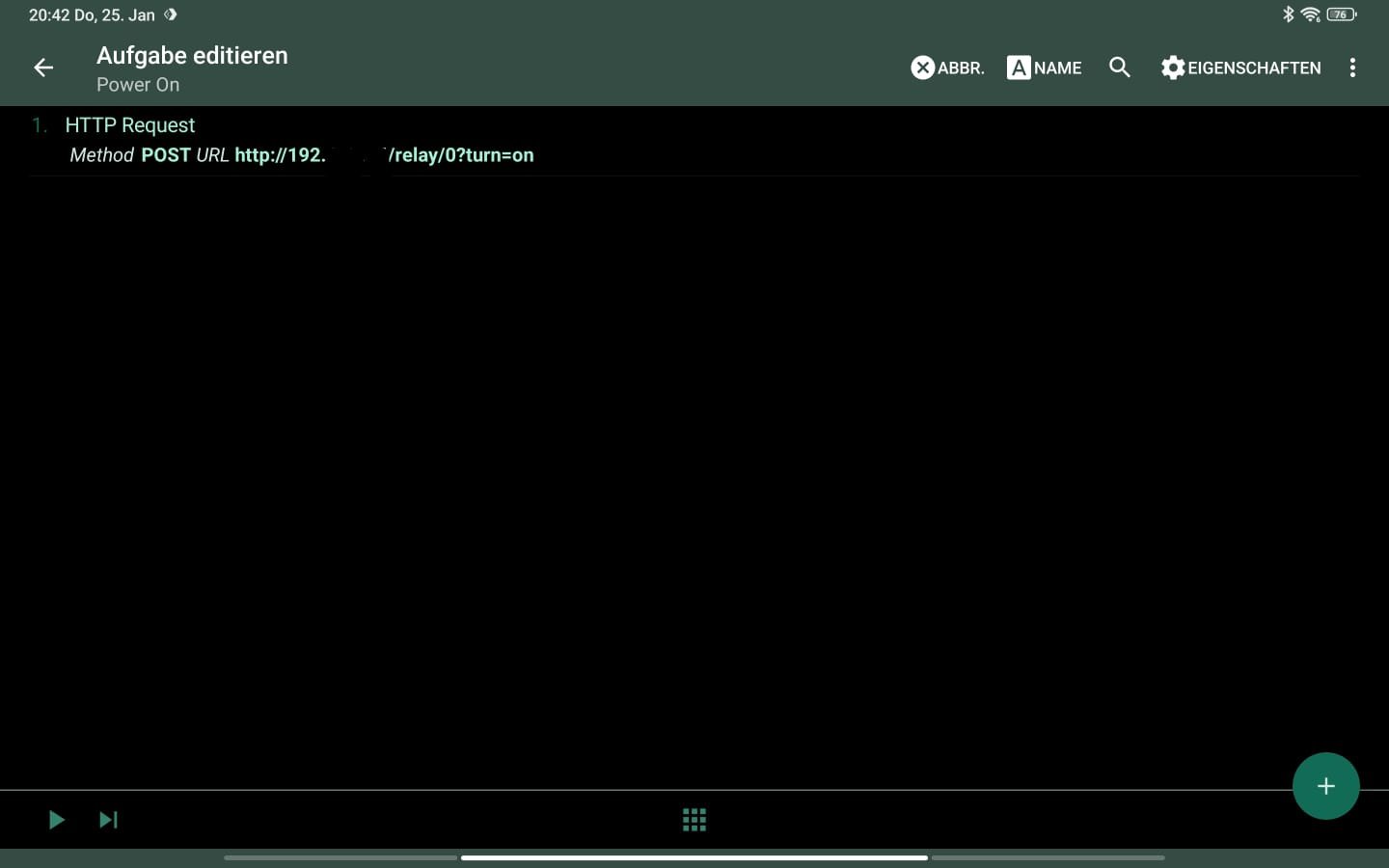The height and width of the screenshot is (868, 1389).
Task: Open search with the magnifier icon
Action: 1120,68
